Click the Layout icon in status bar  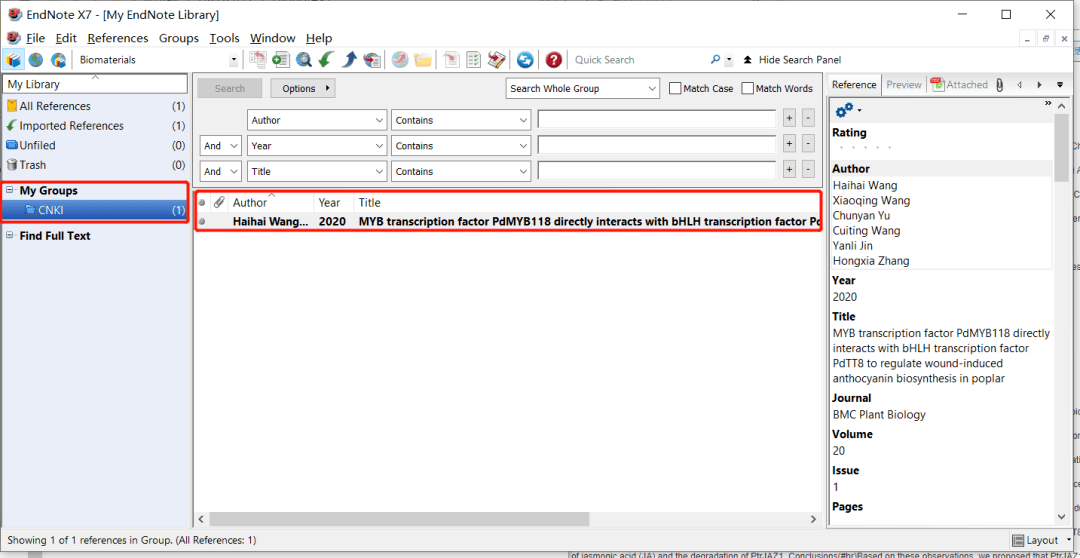point(1019,540)
